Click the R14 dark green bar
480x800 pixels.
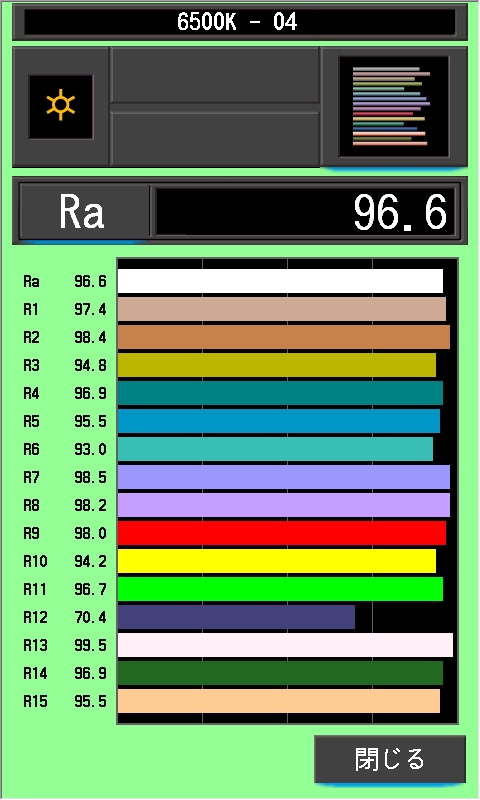click(x=280, y=673)
